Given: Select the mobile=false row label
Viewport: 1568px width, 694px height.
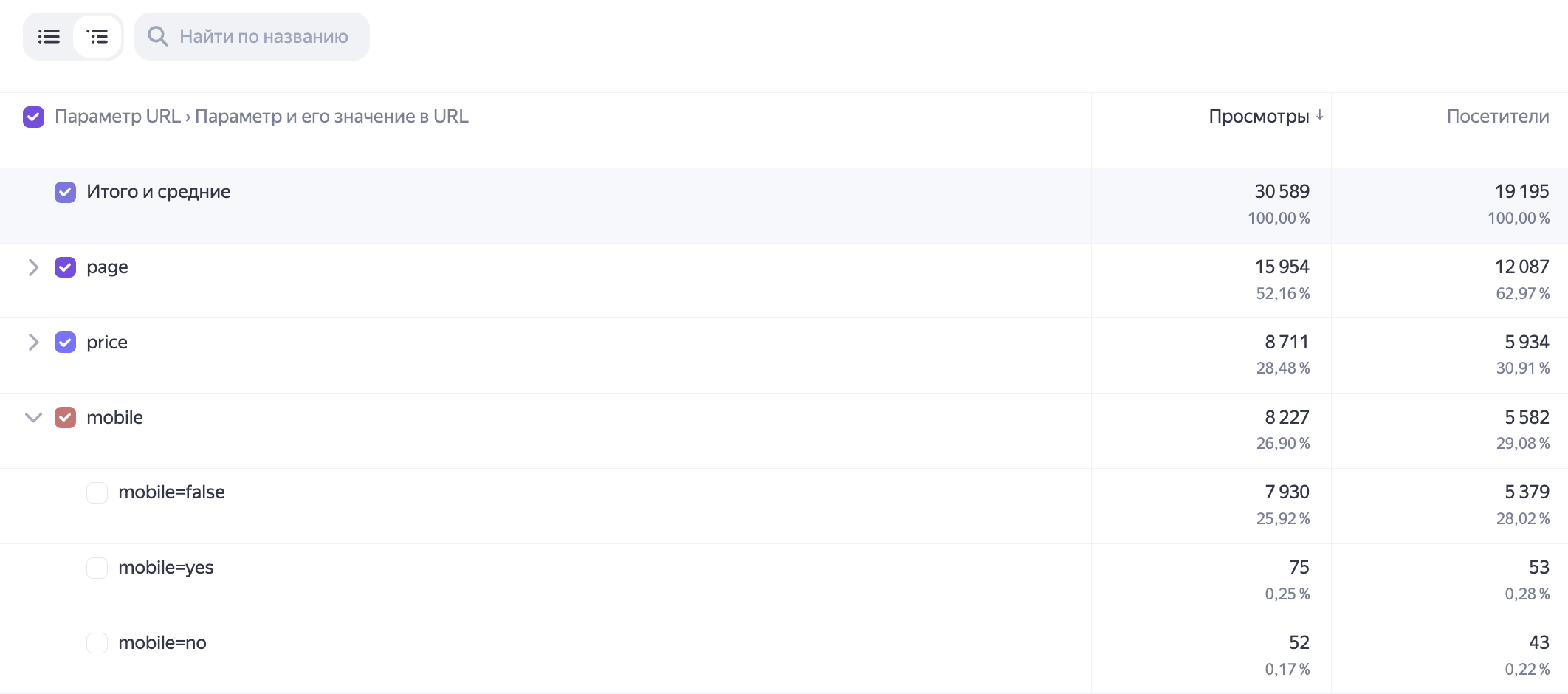Looking at the screenshot, I should click(x=171, y=492).
